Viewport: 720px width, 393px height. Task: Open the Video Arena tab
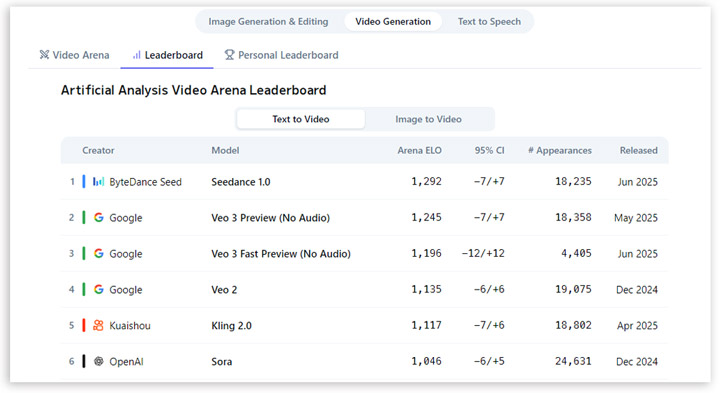74,55
